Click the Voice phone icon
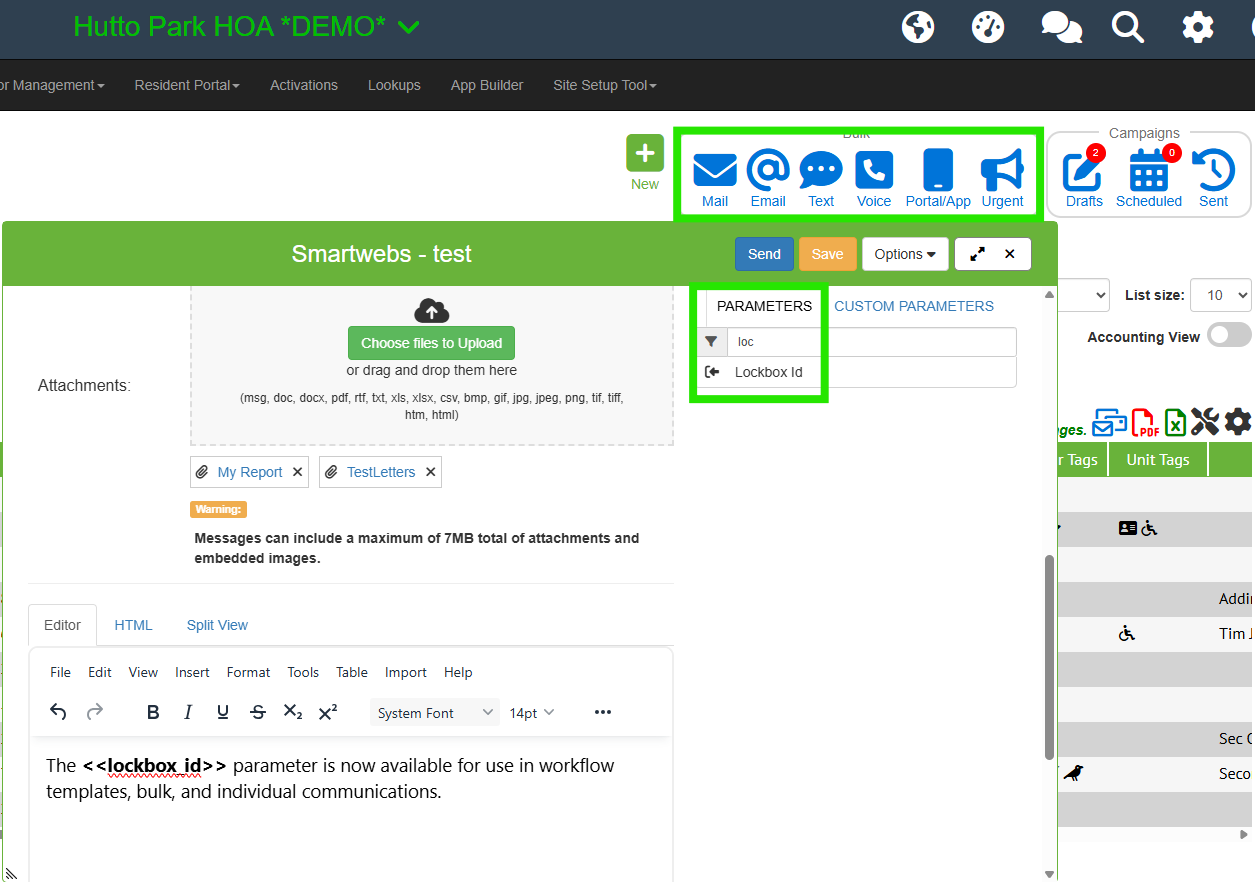 click(874, 171)
